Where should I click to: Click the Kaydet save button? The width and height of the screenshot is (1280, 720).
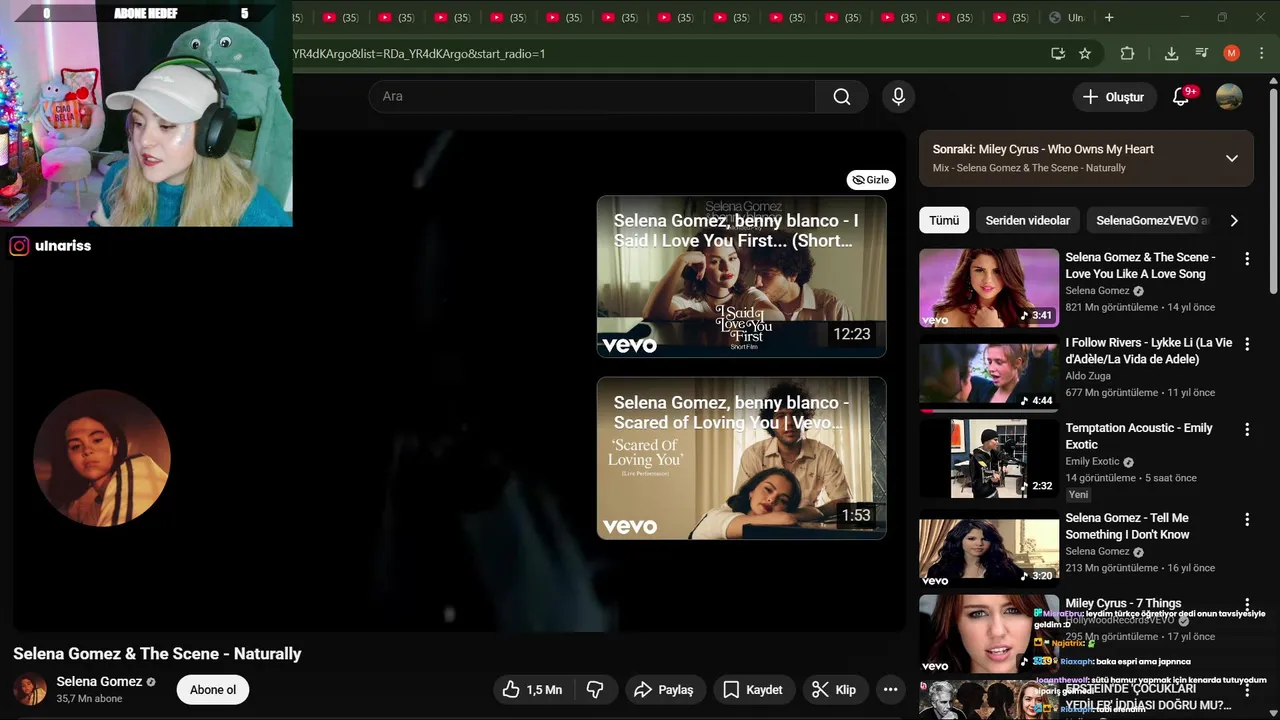[753, 689]
